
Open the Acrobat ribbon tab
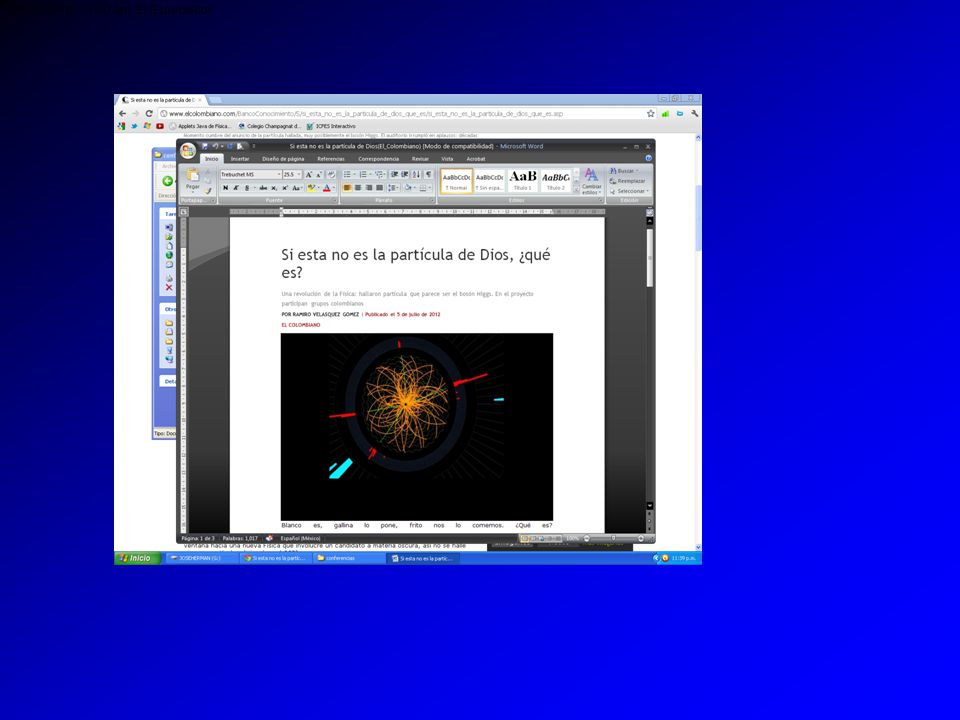(476, 159)
